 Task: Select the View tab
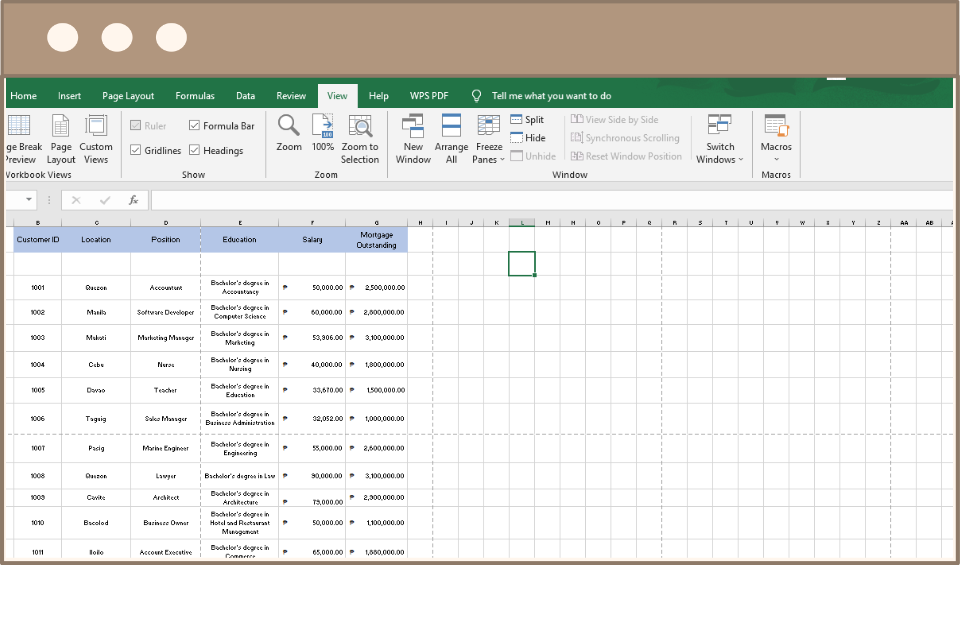[x=337, y=96]
